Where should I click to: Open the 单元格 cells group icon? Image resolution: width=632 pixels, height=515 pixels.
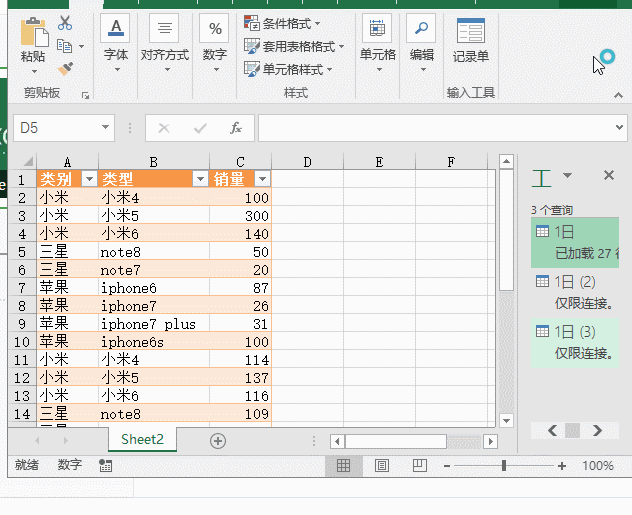(377, 28)
